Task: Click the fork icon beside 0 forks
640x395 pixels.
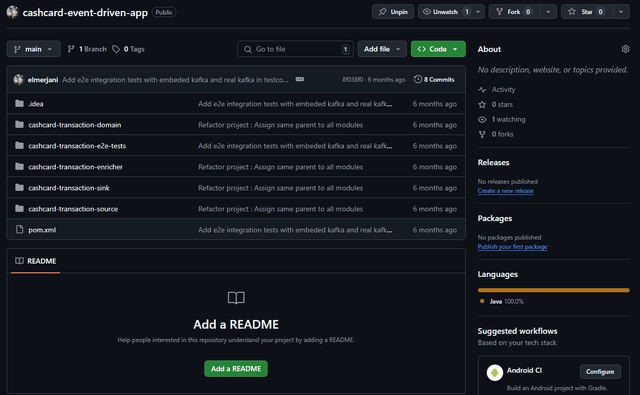Action: pyautogui.click(x=482, y=134)
